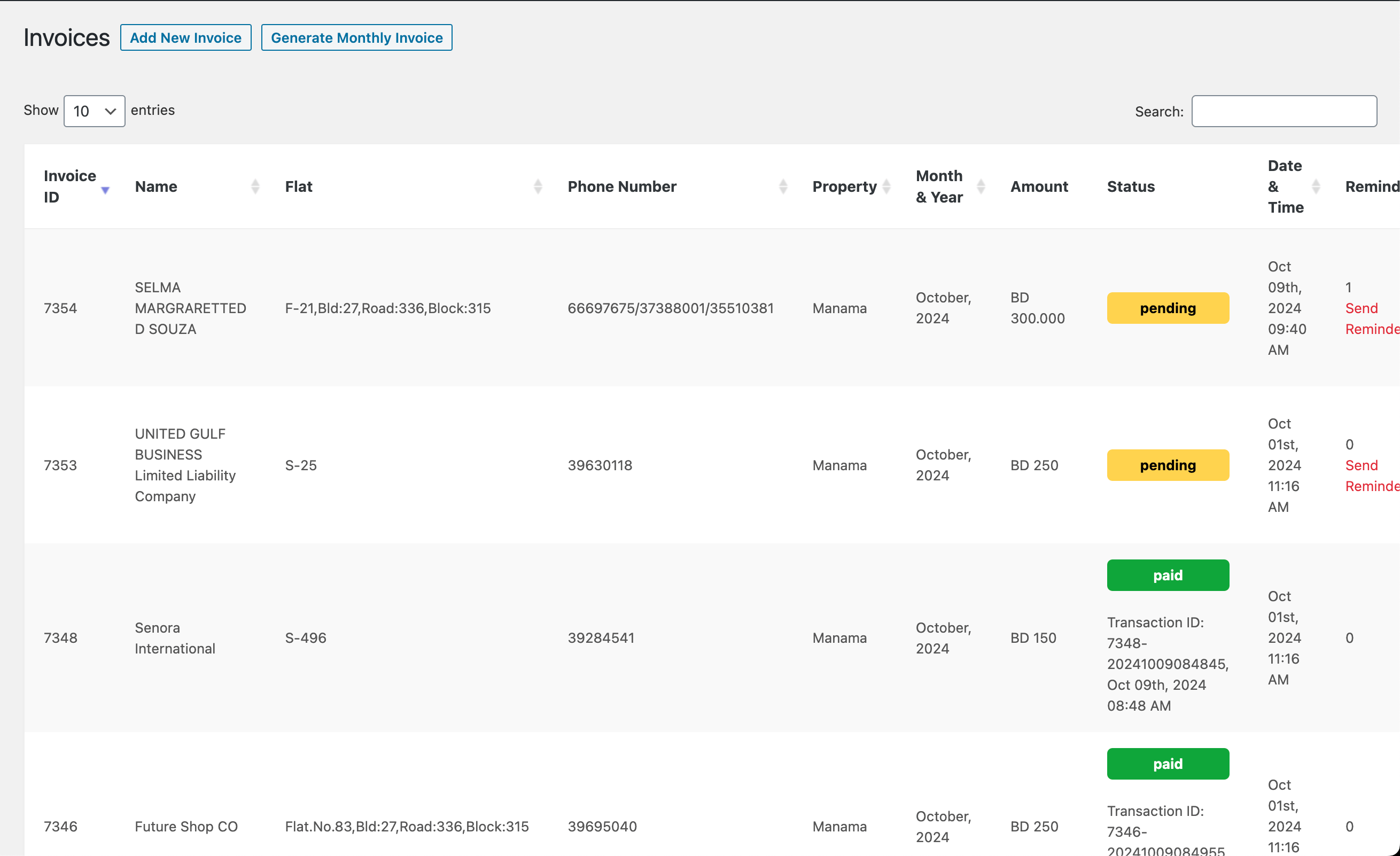Click date Oct 09th, 2024 09:40 AM
The image size is (1400, 856).
1287,308
